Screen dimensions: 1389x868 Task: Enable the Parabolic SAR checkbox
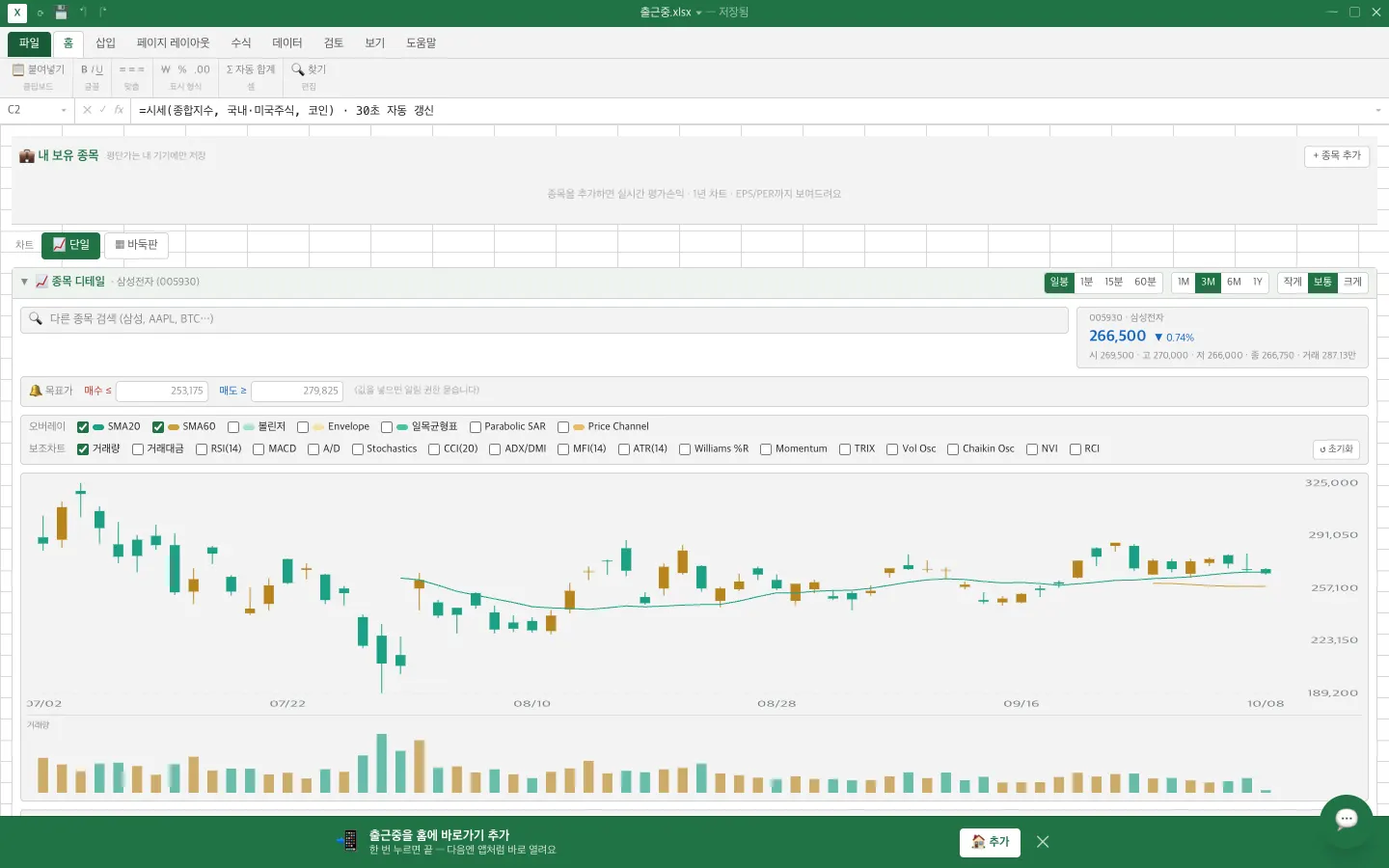click(476, 426)
